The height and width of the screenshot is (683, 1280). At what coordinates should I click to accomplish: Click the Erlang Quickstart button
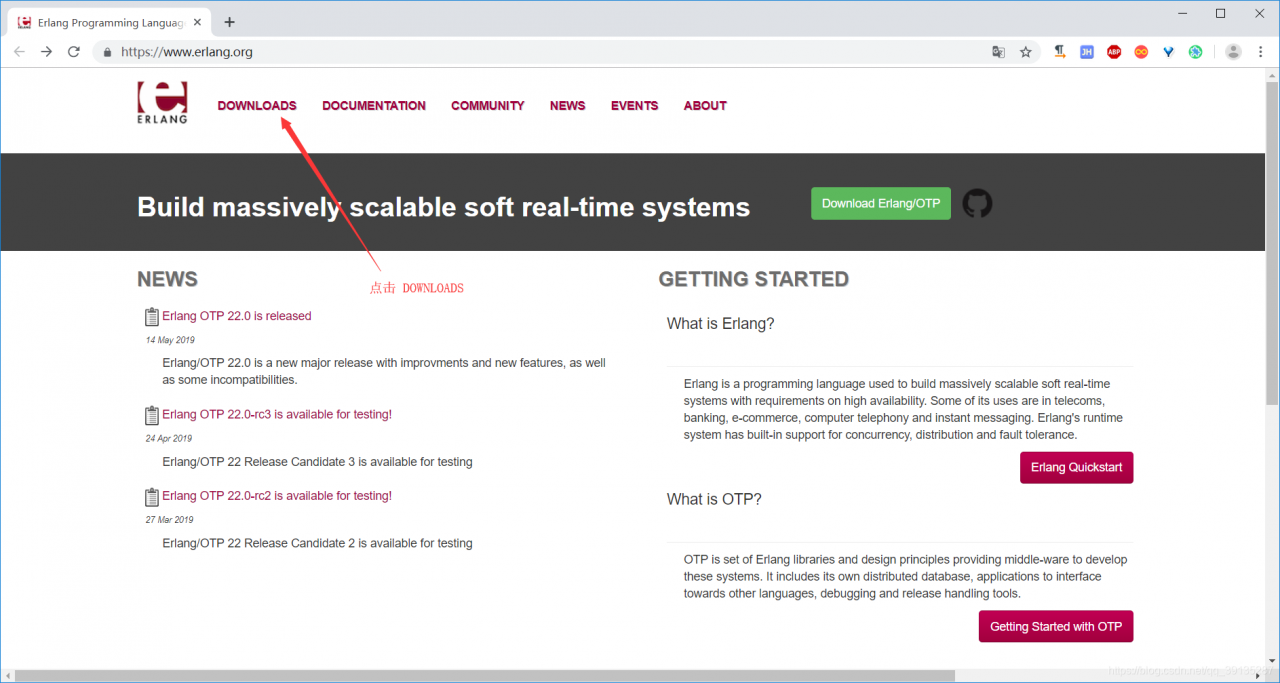[1076, 467]
